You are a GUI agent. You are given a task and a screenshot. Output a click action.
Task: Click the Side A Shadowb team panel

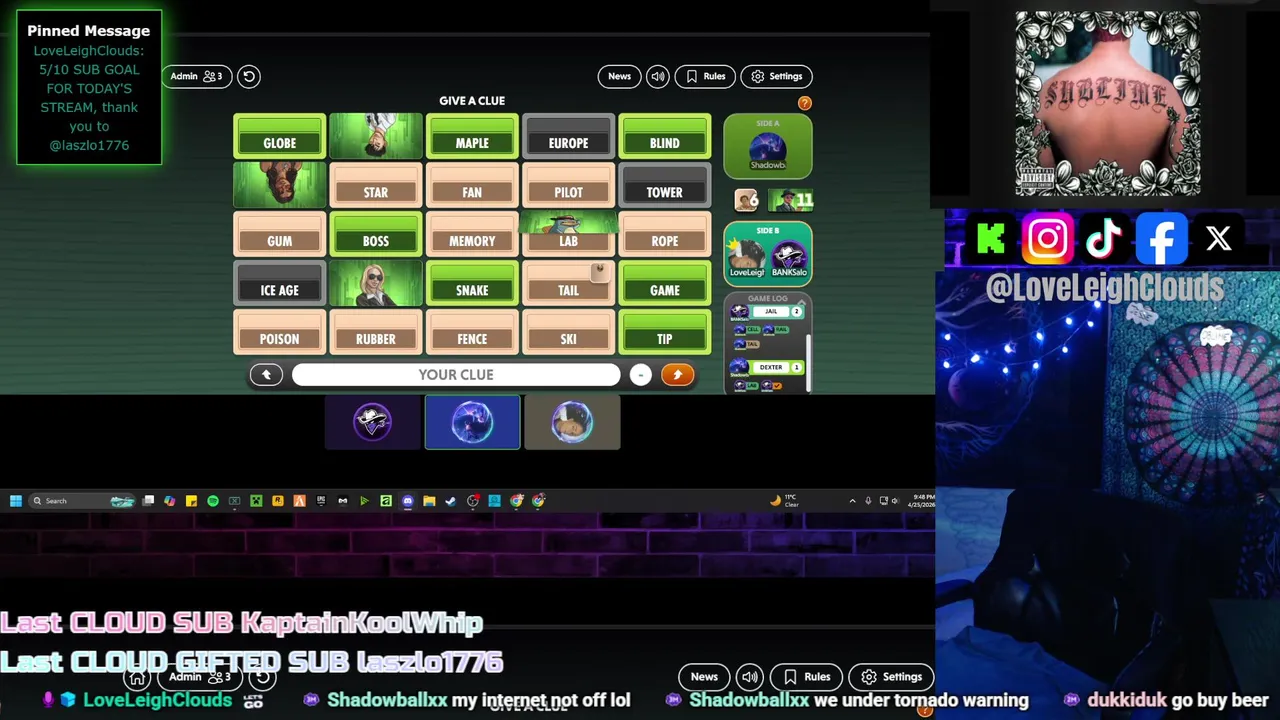tap(768, 146)
